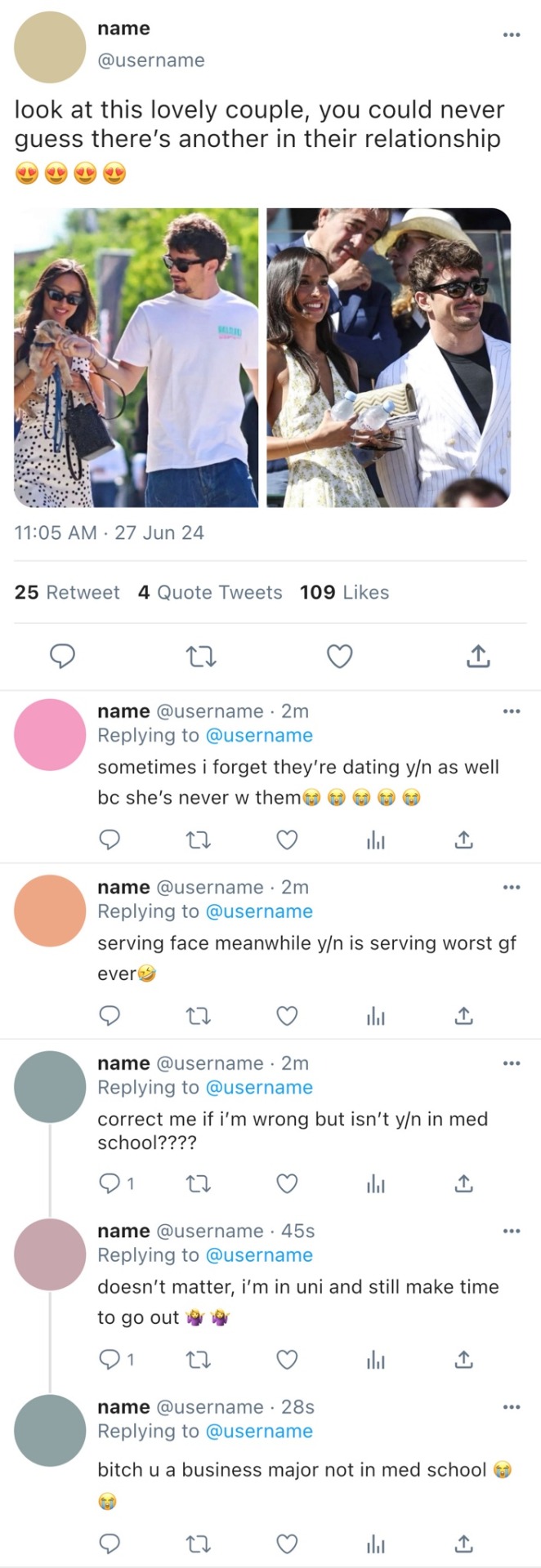The width and height of the screenshot is (541, 1568).
Task: Open the right photo with the white striped blazer
Action: click(x=389, y=358)
